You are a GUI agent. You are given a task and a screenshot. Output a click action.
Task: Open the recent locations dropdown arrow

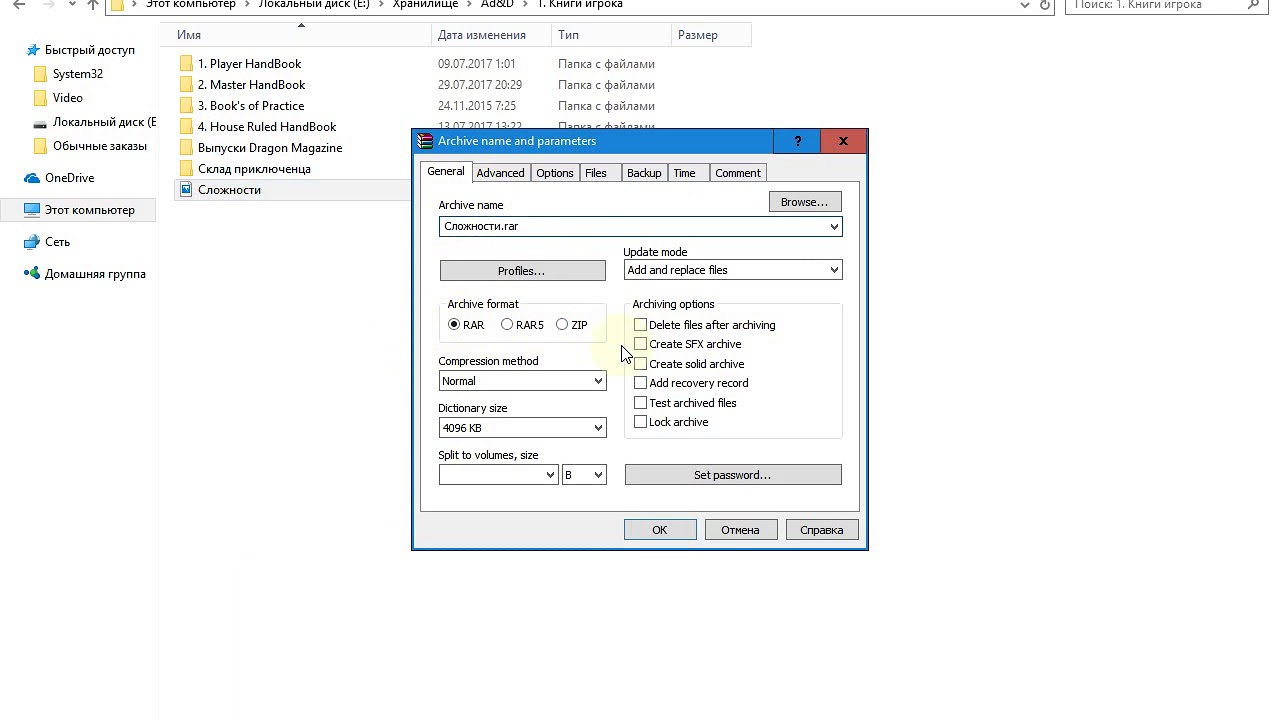point(71,4)
